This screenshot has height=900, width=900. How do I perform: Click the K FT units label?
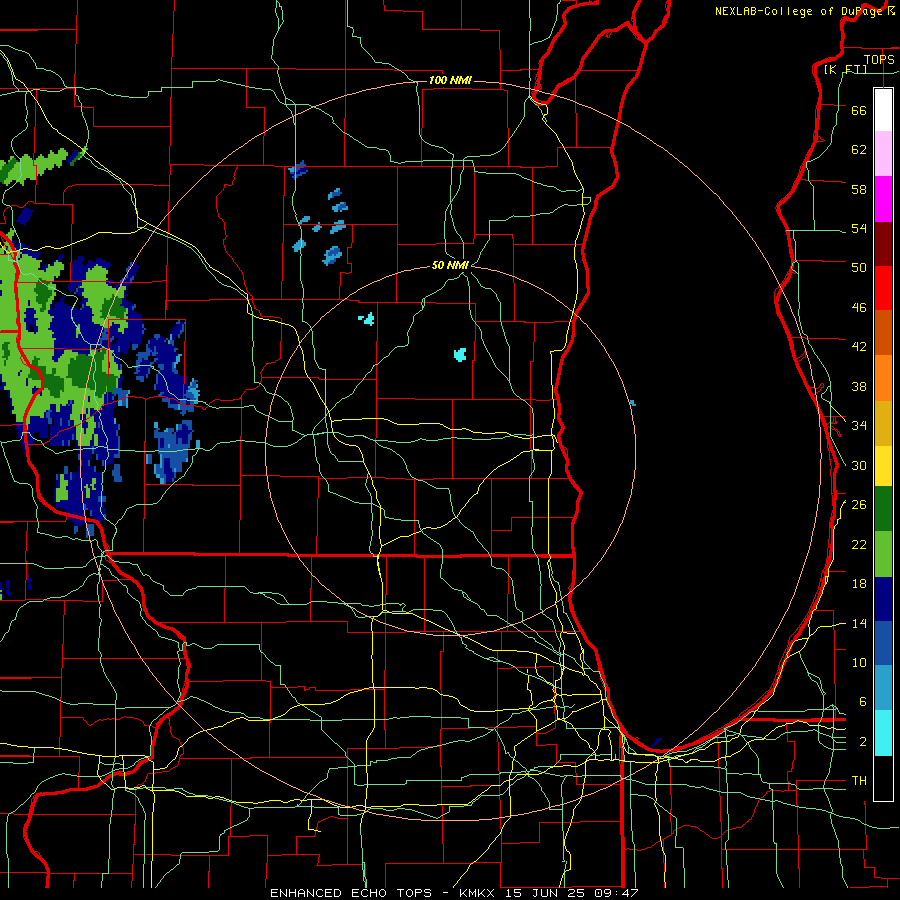pos(845,69)
